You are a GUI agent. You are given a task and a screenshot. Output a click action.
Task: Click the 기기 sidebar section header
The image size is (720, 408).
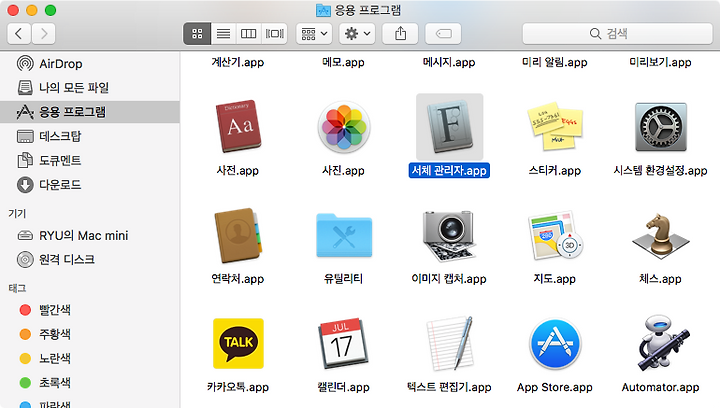coord(17,213)
